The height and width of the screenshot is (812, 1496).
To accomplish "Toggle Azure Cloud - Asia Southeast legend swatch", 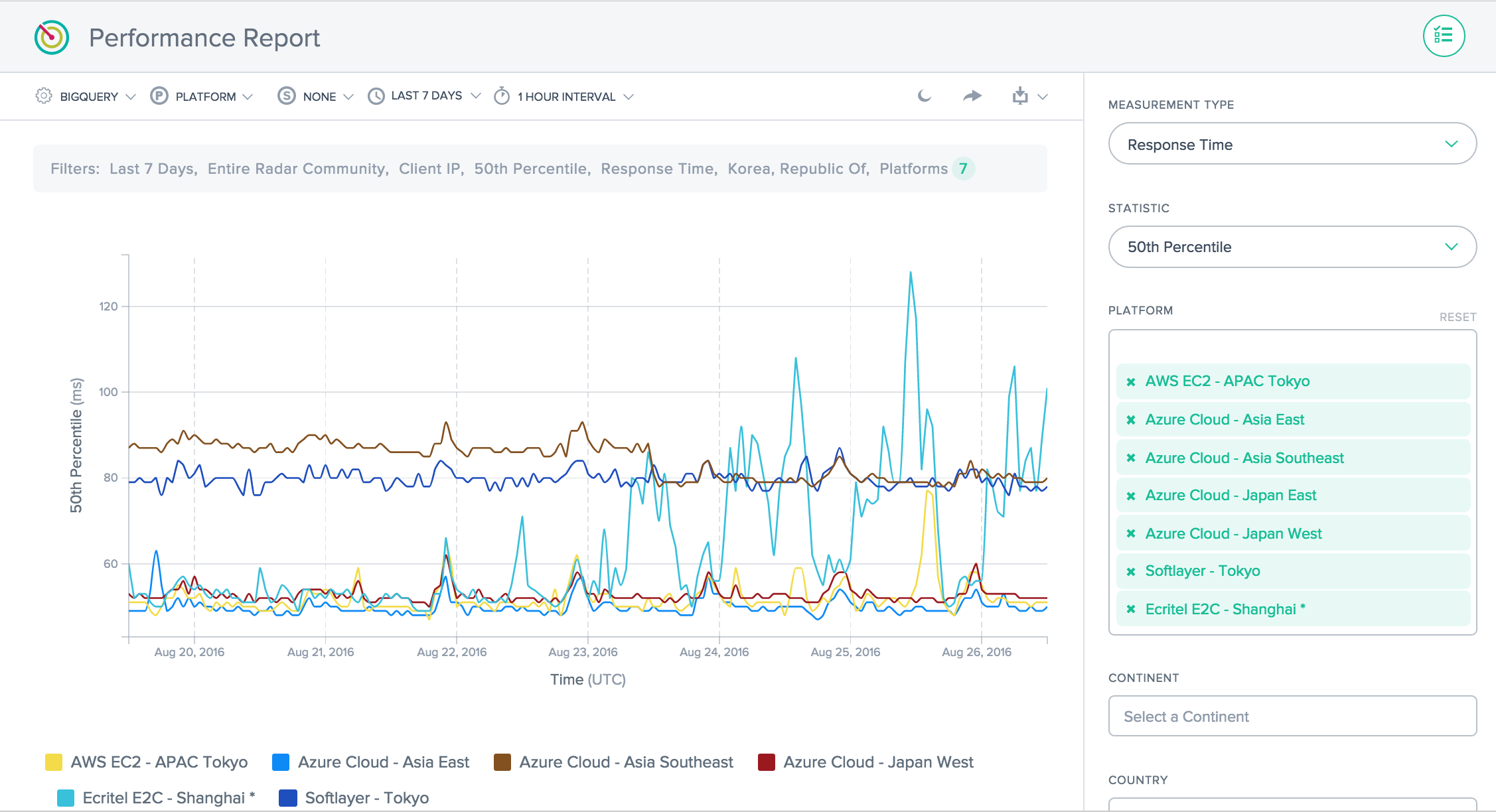I will (x=502, y=762).
